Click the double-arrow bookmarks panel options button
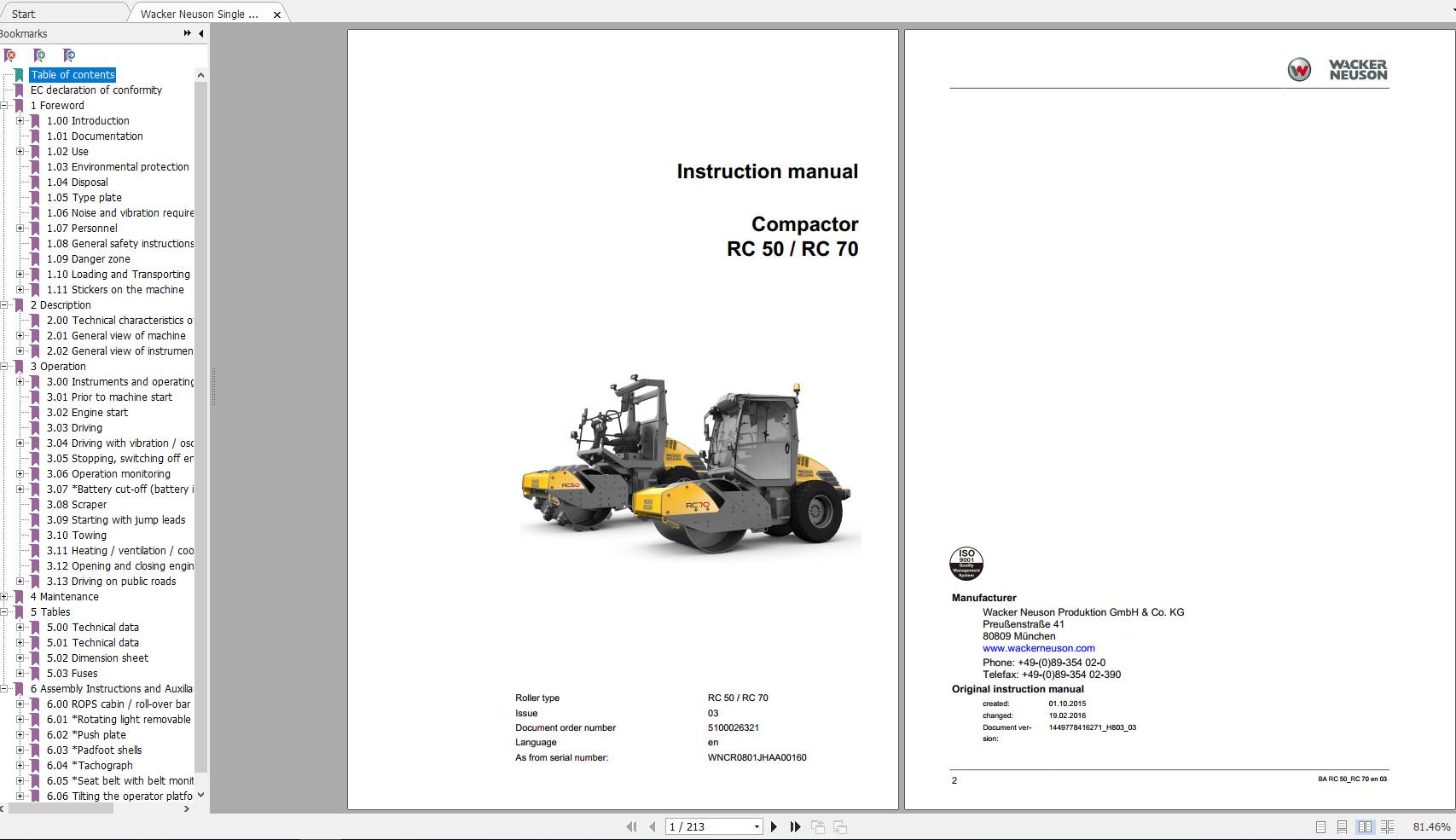Viewport: 1456px width, 840px height. click(x=187, y=33)
